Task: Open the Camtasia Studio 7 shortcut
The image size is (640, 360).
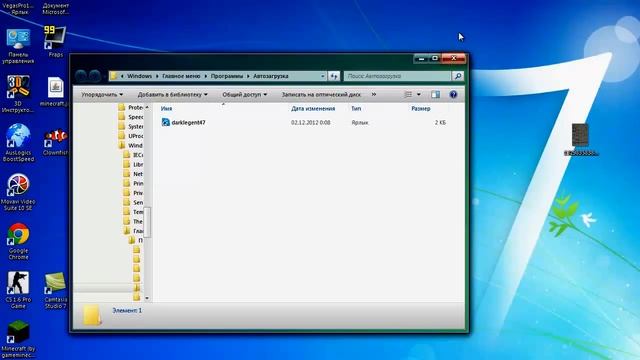Action: click(55, 290)
